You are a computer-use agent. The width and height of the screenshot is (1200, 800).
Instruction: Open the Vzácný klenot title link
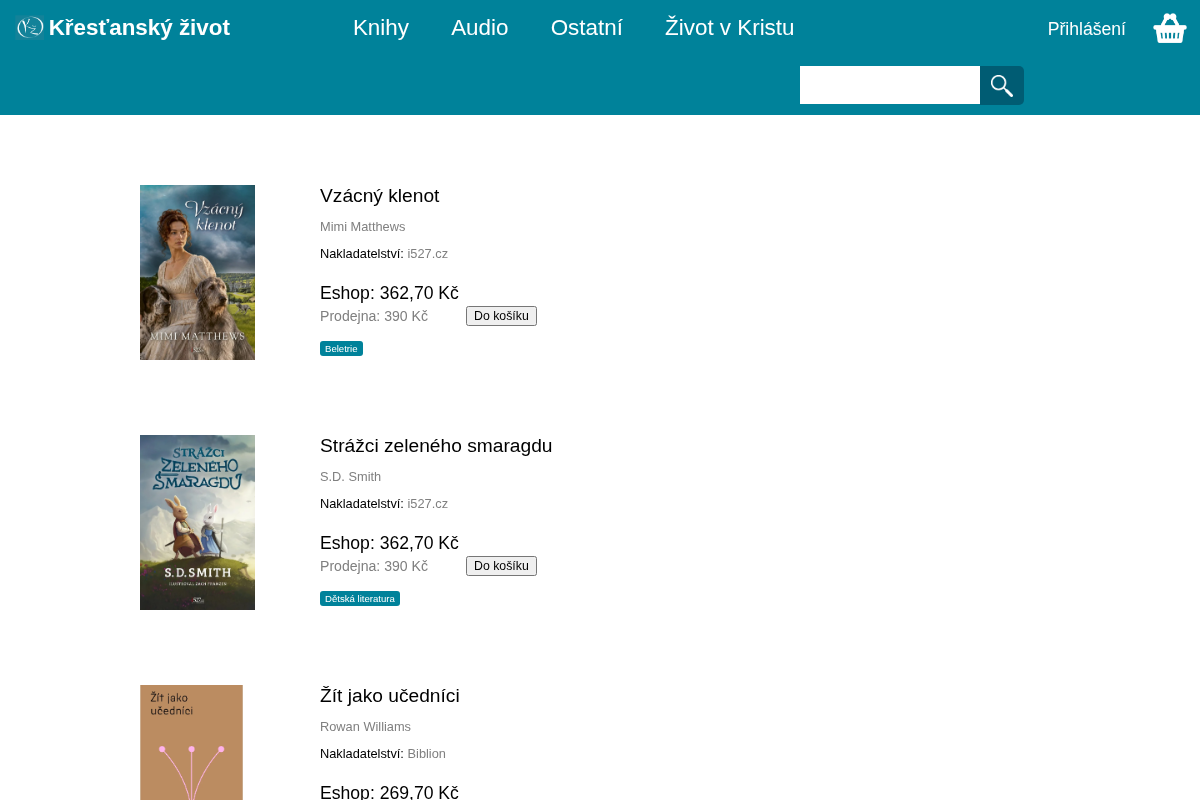(380, 196)
